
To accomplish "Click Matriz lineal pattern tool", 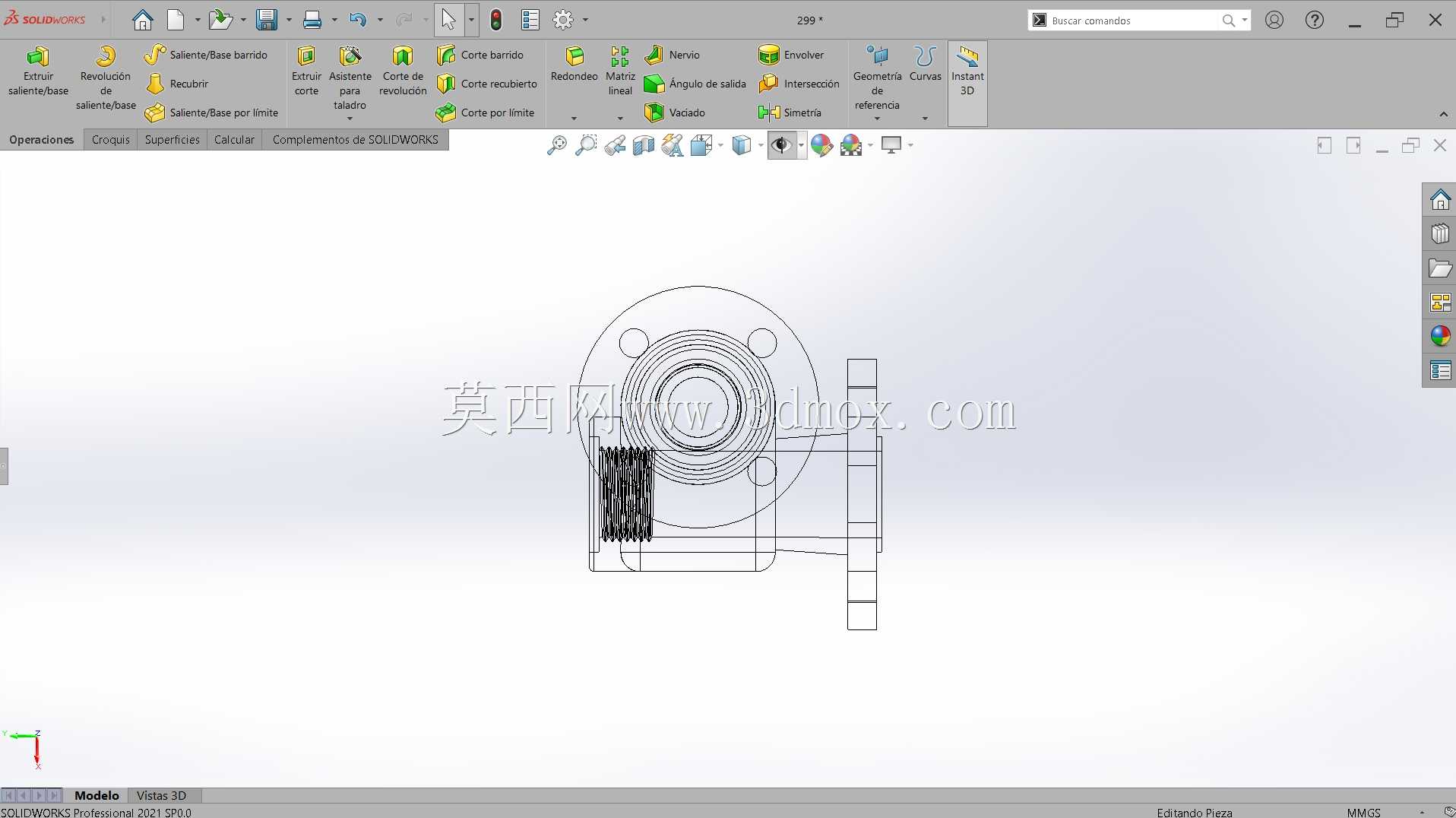I will [x=620, y=72].
